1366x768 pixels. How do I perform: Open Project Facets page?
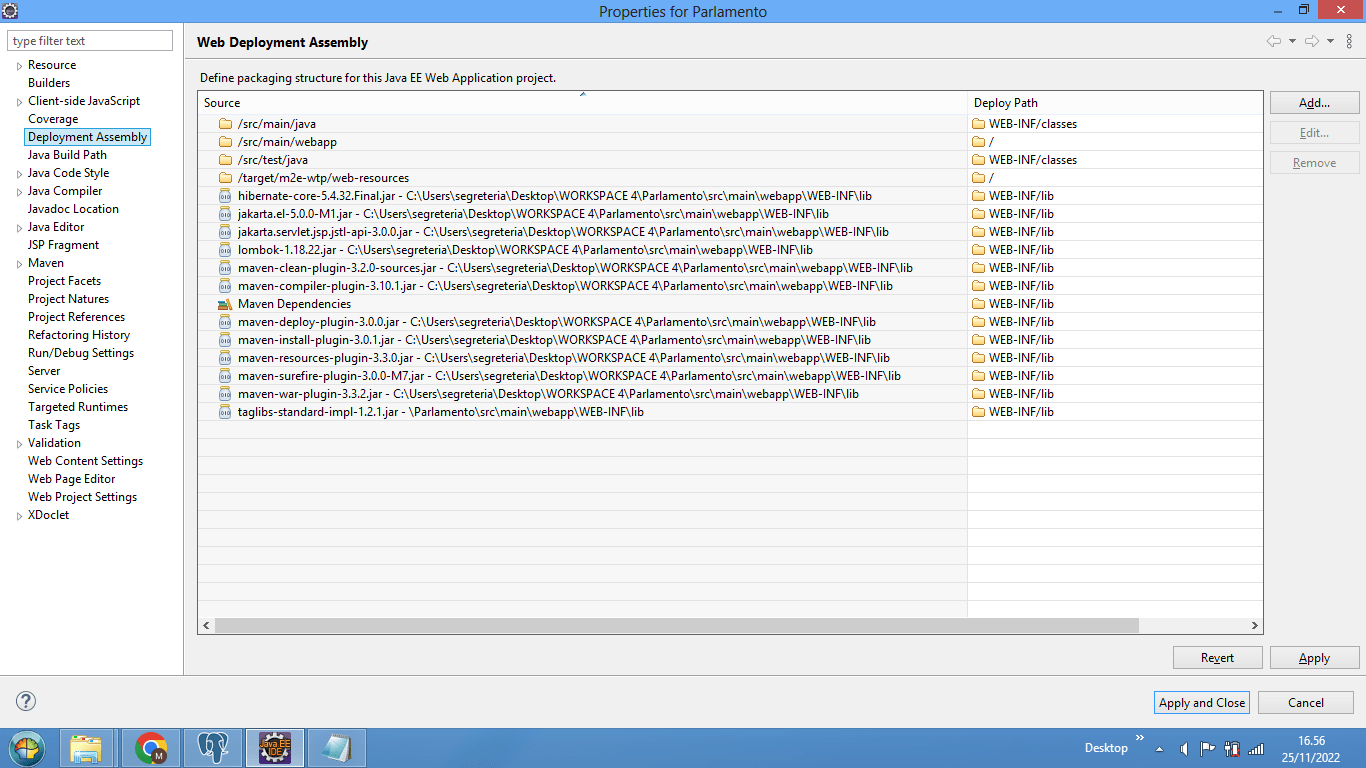click(64, 281)
